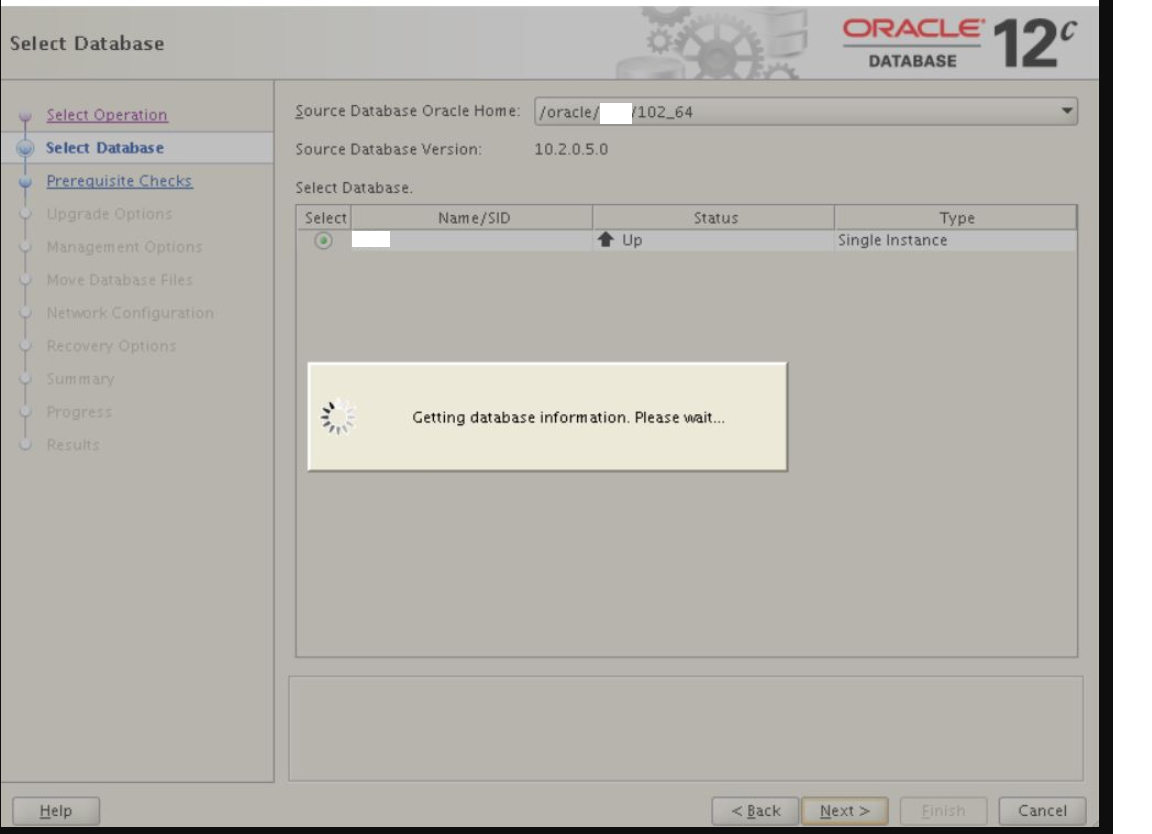Screen dimensions: 1152x834
Task: Click the Prerequisite Checks step bullet icon
Action: coord(25,181)
